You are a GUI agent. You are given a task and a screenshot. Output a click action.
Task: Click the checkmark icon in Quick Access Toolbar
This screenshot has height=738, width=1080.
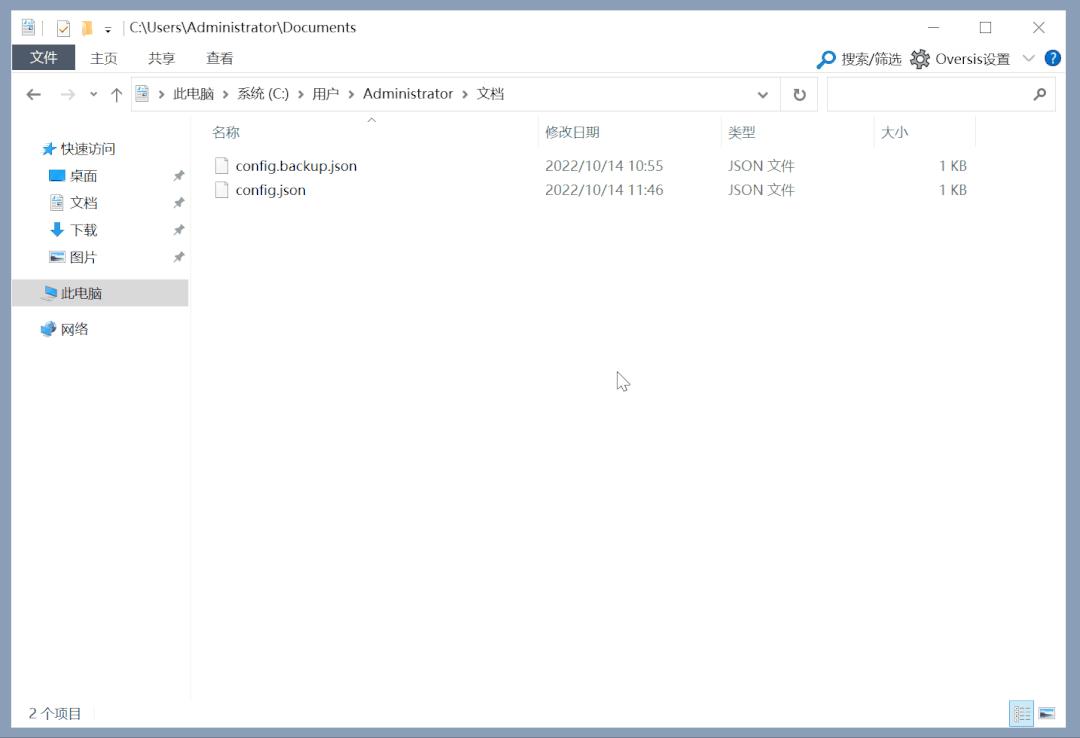66,27
